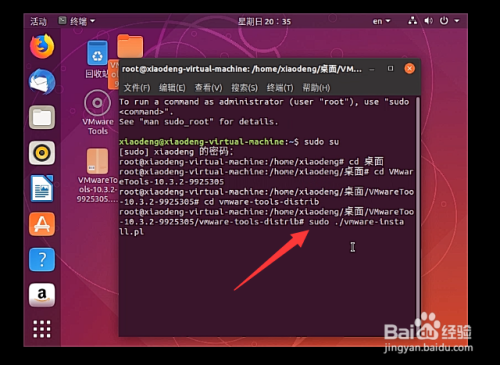
Task: Show all applications grid
Action: coord(42,329)
